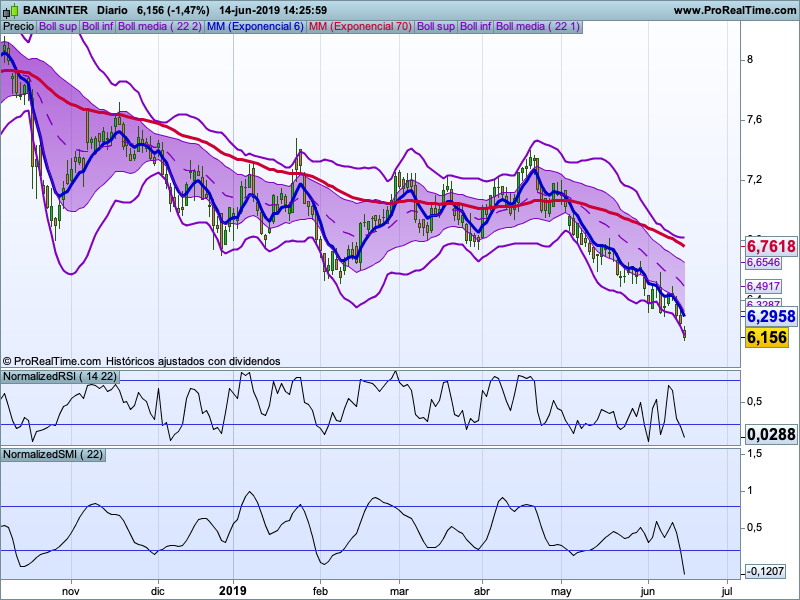
Task: Select the Boll media ( 22 2) legend
Action: pyautogui.click(x=160, y=27)
